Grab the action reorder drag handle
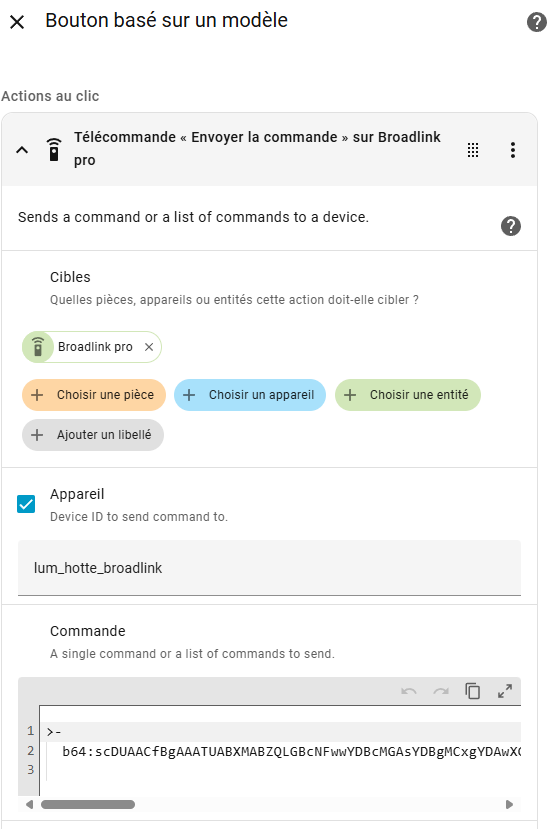560x829 pixels. [x=473, y=150]
